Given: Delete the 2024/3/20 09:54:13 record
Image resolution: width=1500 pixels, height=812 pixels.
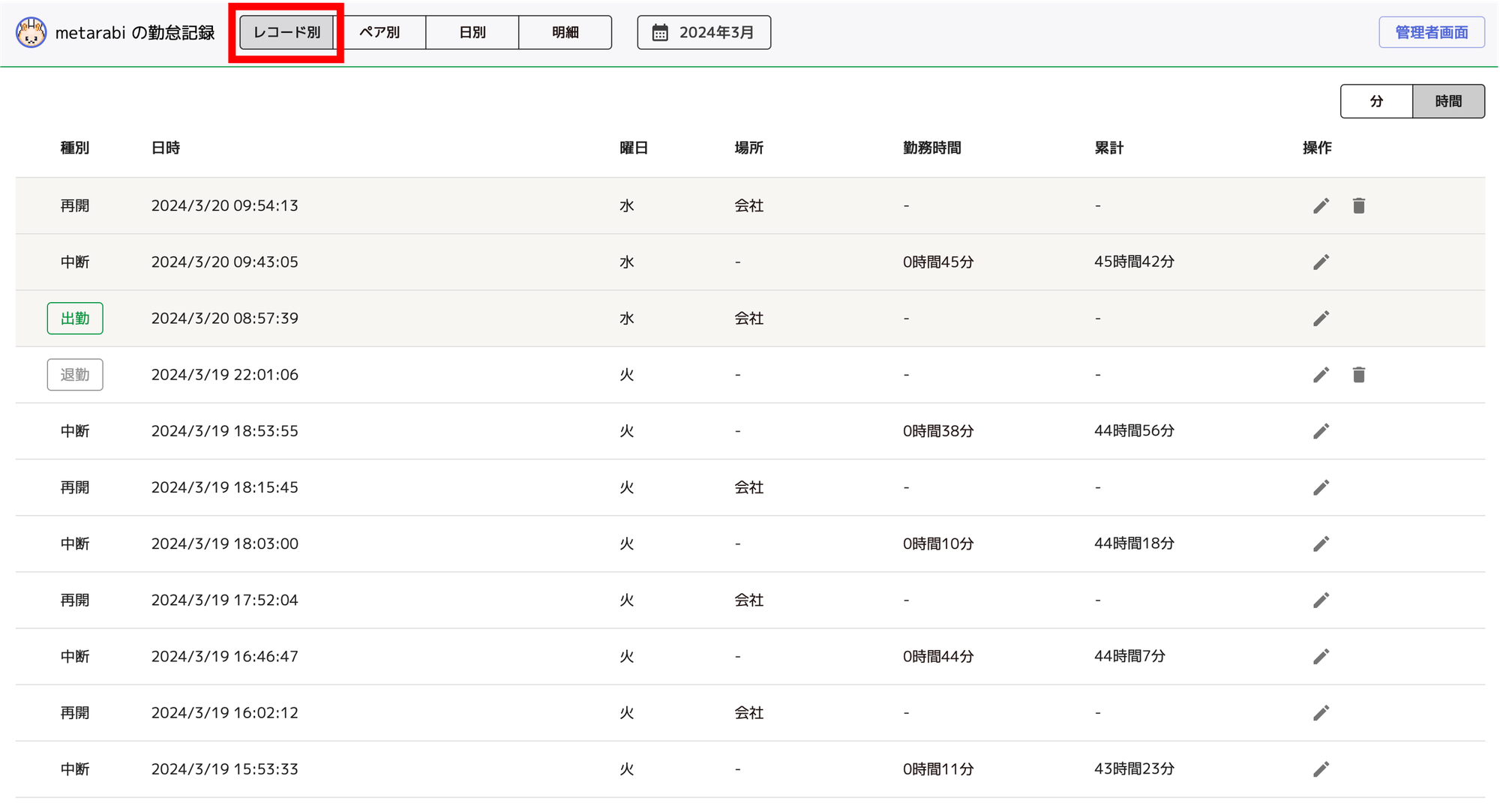Looking at the screenshot, I should coord(1358,205).
